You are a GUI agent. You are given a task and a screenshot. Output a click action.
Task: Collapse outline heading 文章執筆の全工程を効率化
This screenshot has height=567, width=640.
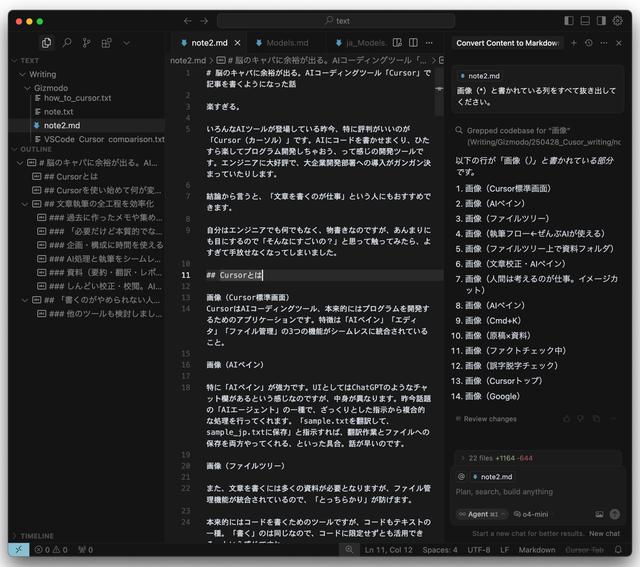pyautogui.click(x=25, y=204)
